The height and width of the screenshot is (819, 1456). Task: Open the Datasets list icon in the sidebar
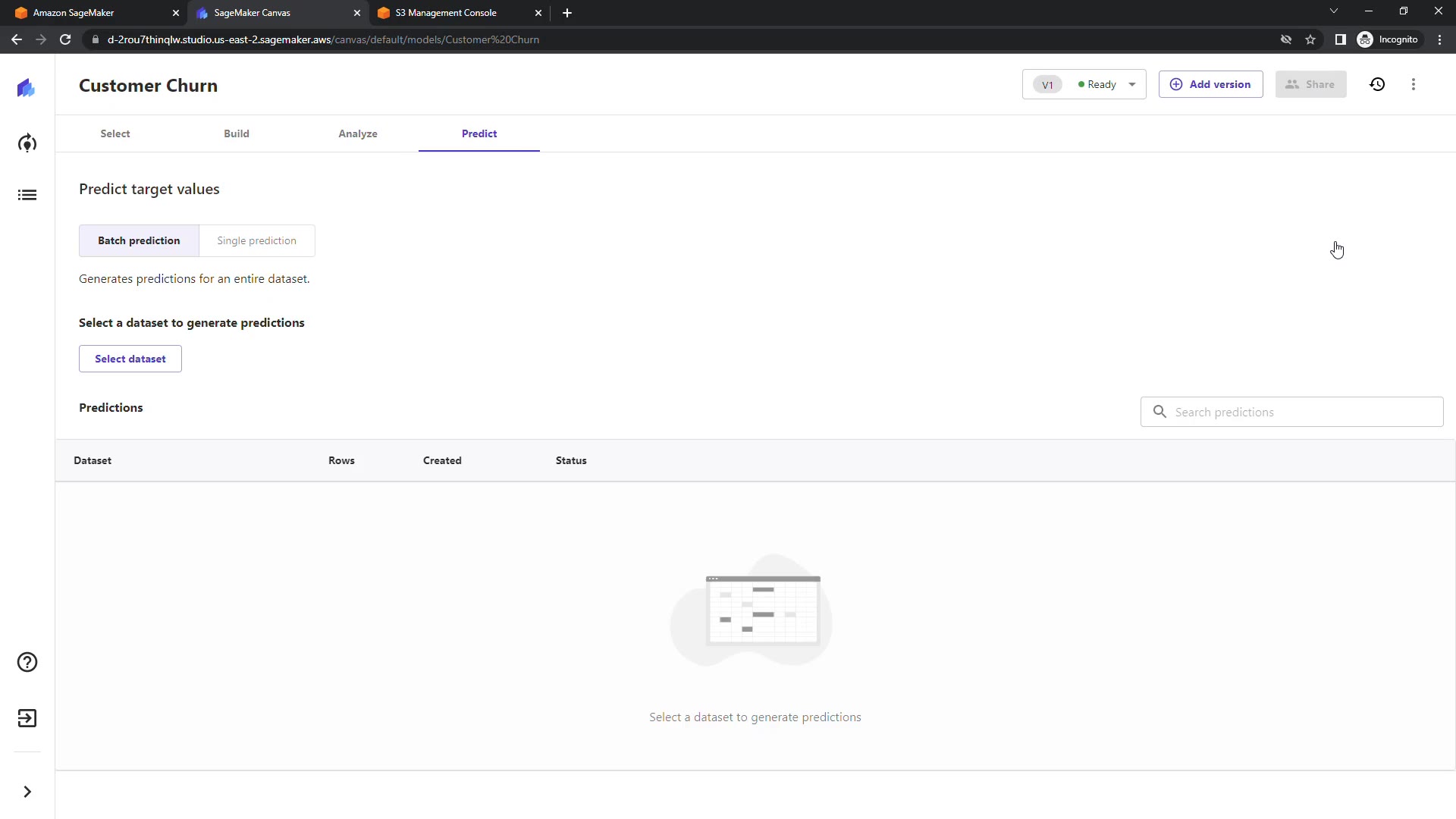pyautogui.click(x=27, y=196)
